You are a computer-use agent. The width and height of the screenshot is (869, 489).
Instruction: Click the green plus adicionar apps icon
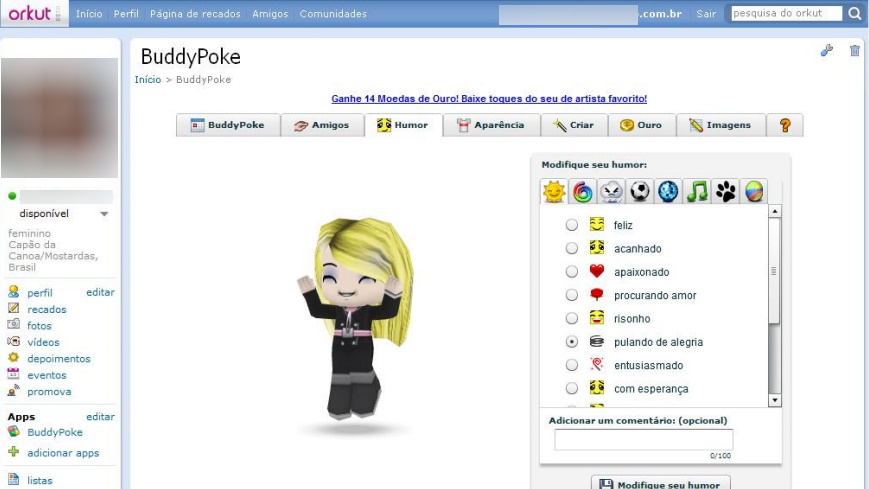coord(14,452)
